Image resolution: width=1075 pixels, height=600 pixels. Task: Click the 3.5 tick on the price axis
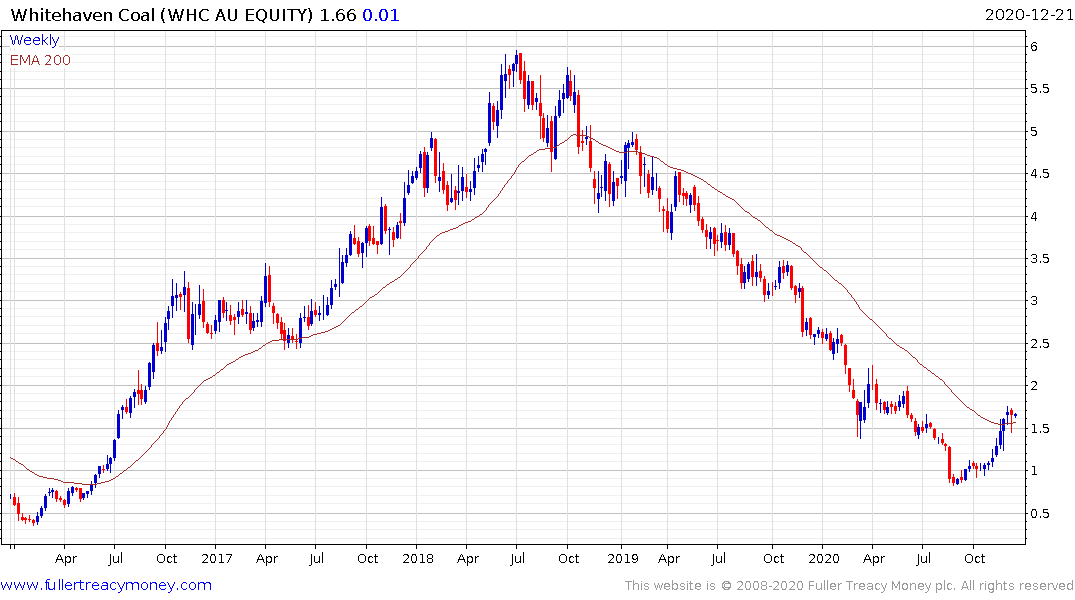(x=1040, y=259)
